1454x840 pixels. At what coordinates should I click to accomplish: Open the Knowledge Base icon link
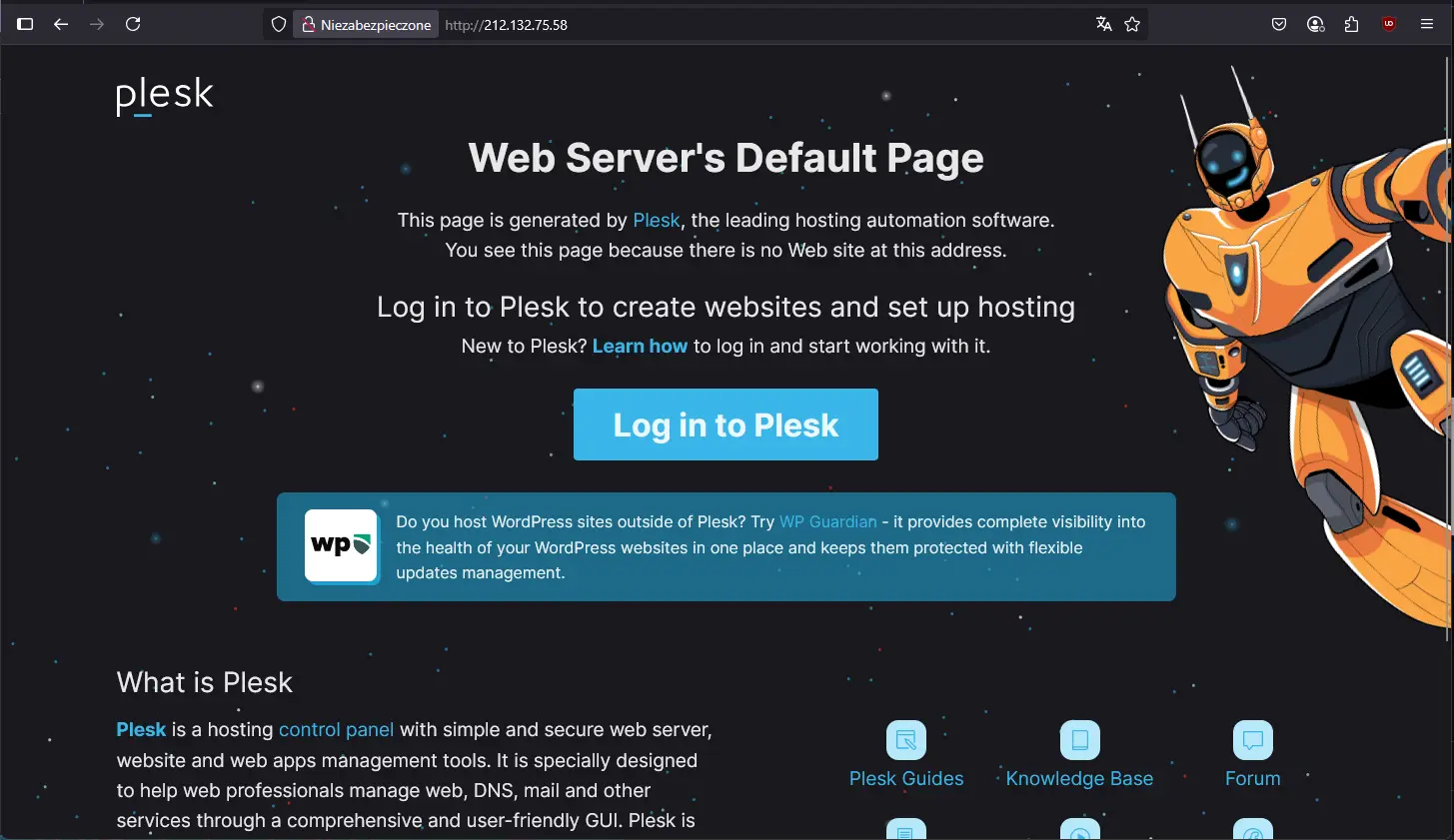1079,740
